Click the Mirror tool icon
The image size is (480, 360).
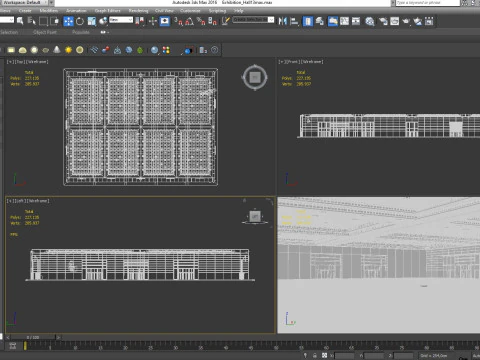pos(283,21)
